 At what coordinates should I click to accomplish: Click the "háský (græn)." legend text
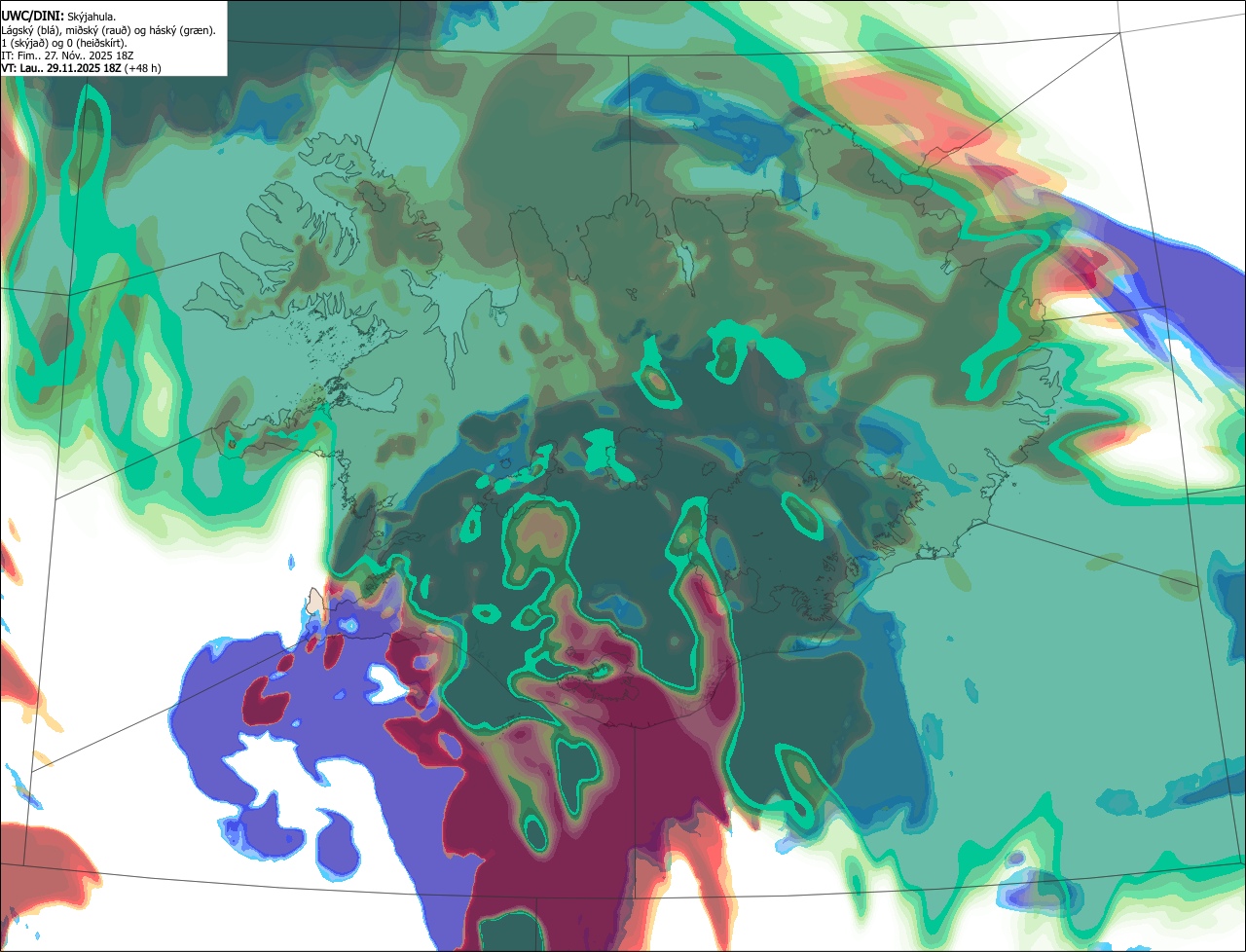pyautogui.click(x=182, y=31)
